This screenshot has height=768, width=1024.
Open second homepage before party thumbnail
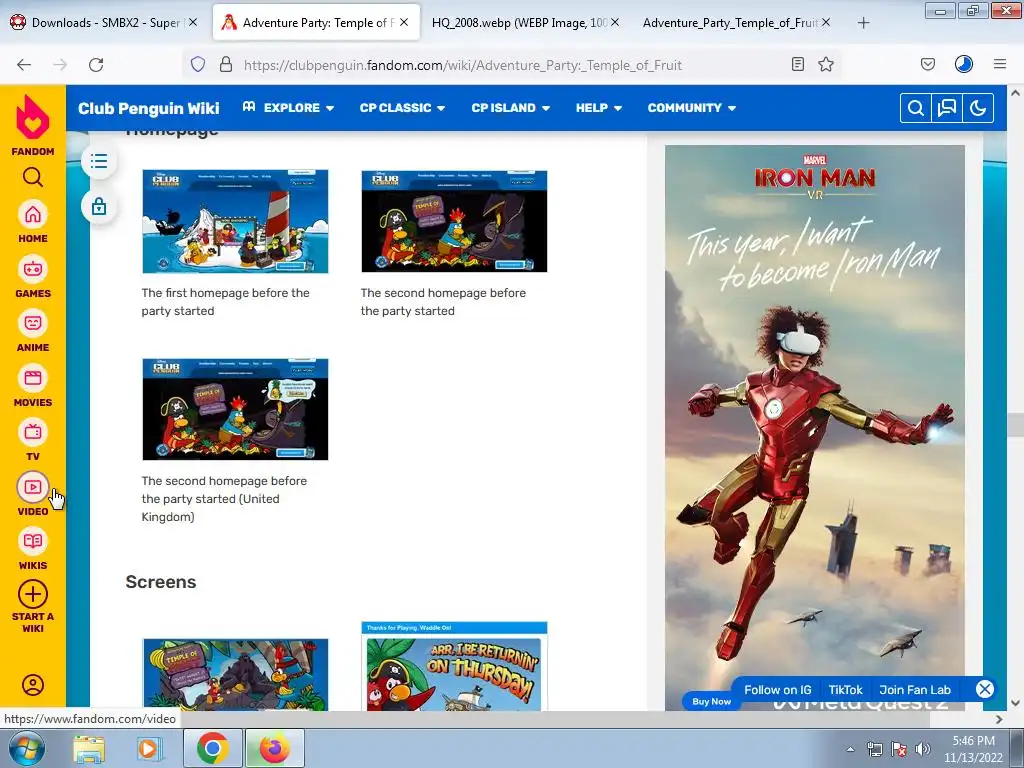[x=454, y=221]
